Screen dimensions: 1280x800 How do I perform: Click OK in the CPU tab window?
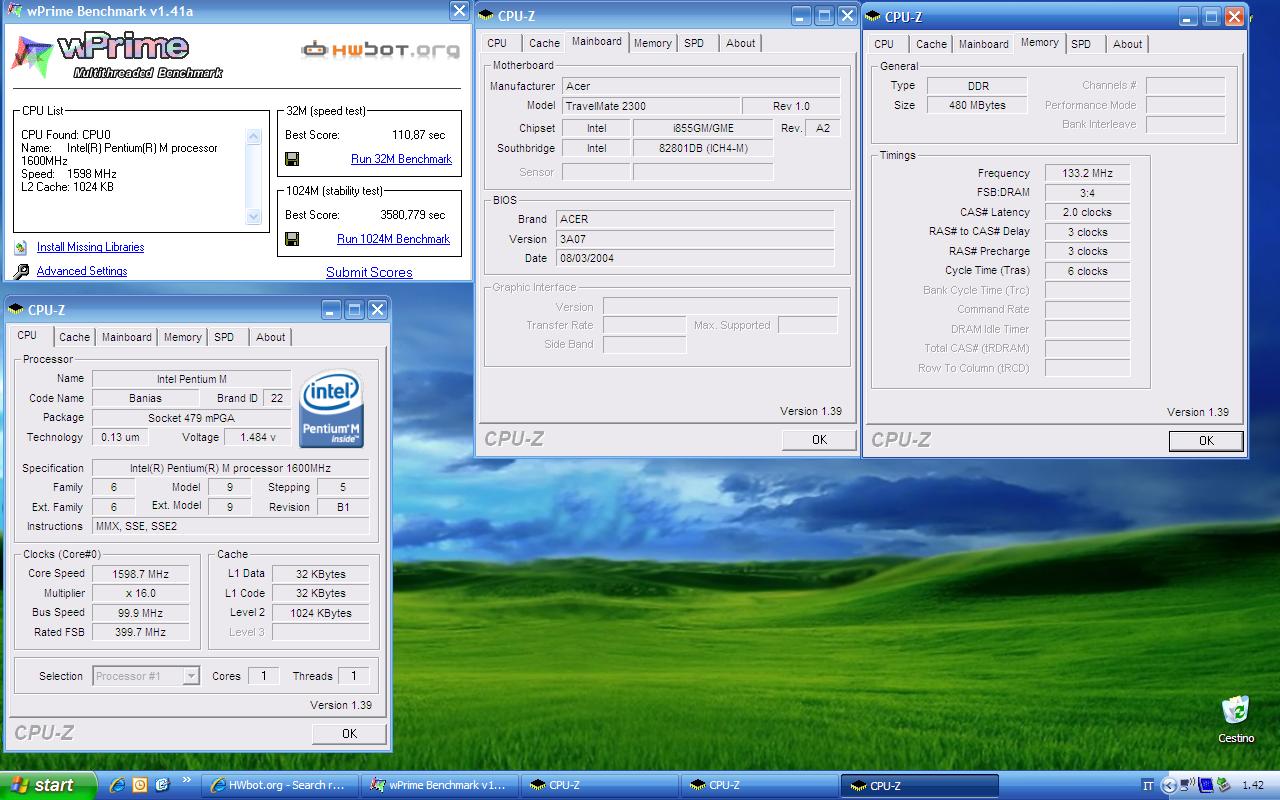[349, 733]
